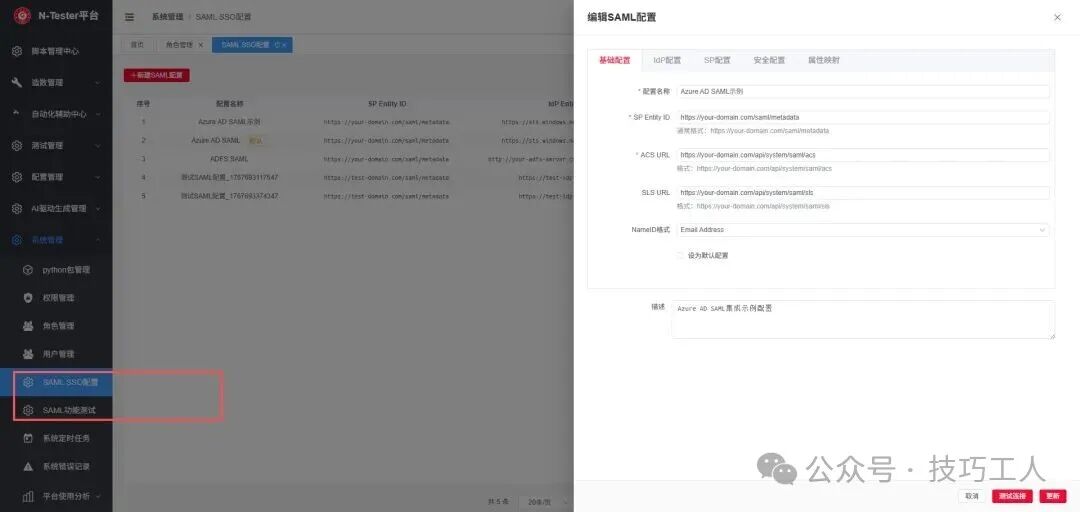Switch to the SP配置 tab
Screen dimensions: 1080x512
tap(717, 60)
